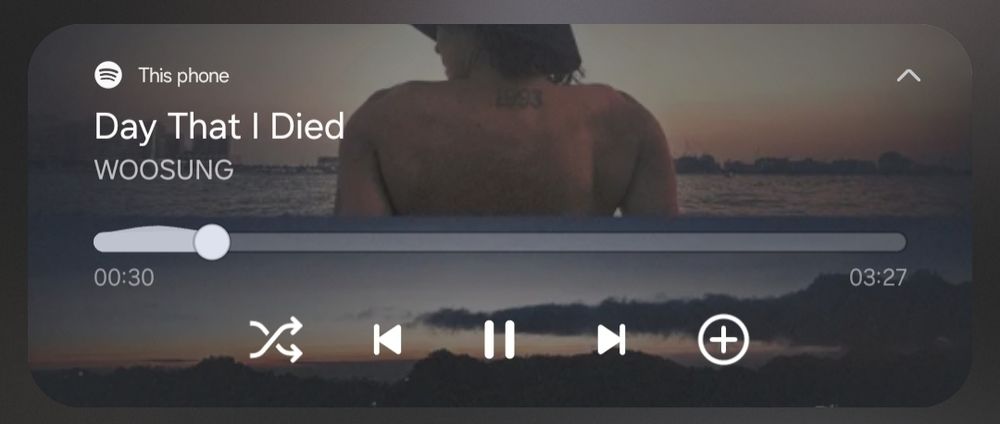Change output device from This phone
The image size is (1000, 424).
tap(184, 76)
